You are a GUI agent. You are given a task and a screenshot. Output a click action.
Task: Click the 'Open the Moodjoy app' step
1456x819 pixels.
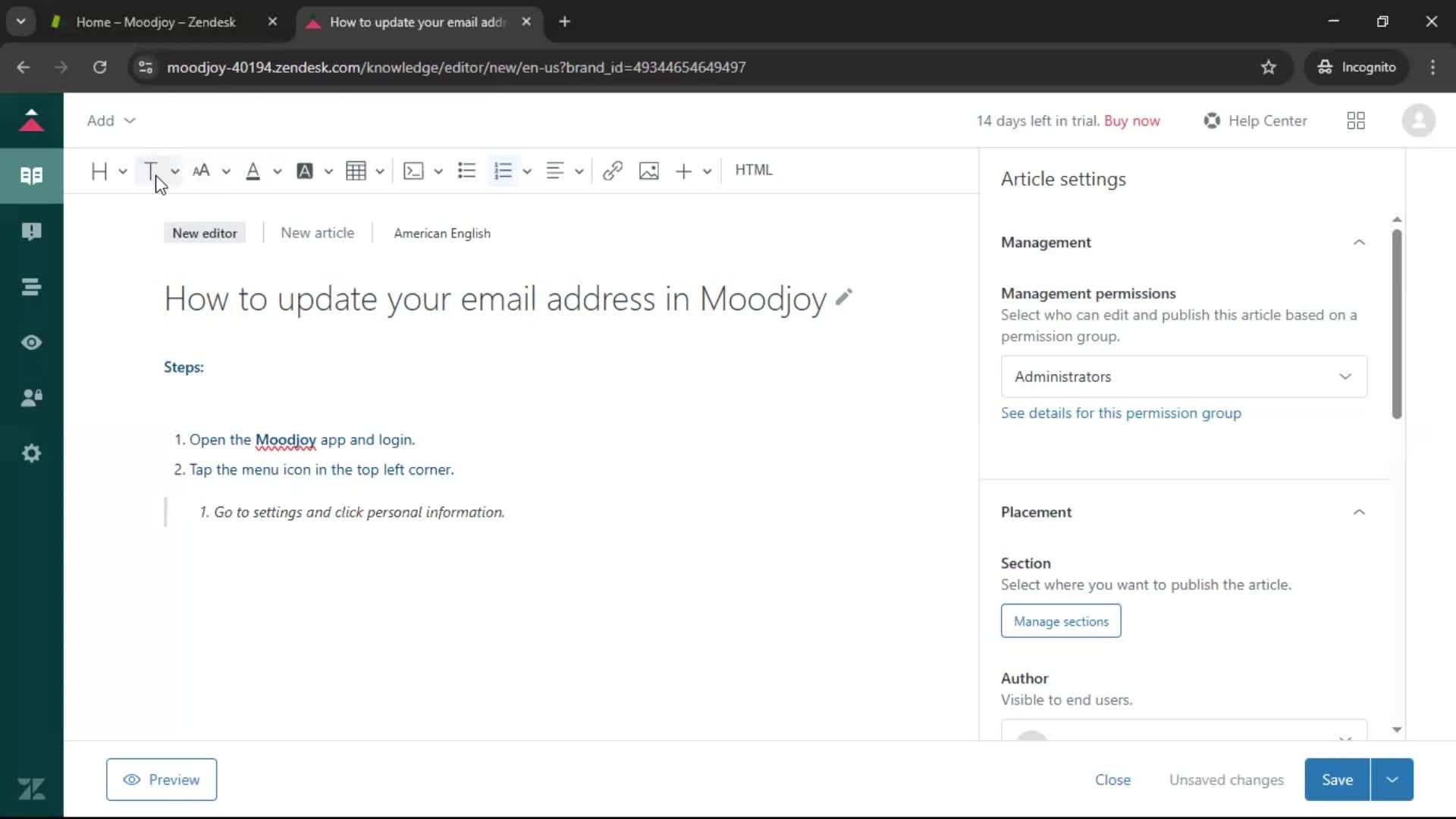(x=302, y=440)
